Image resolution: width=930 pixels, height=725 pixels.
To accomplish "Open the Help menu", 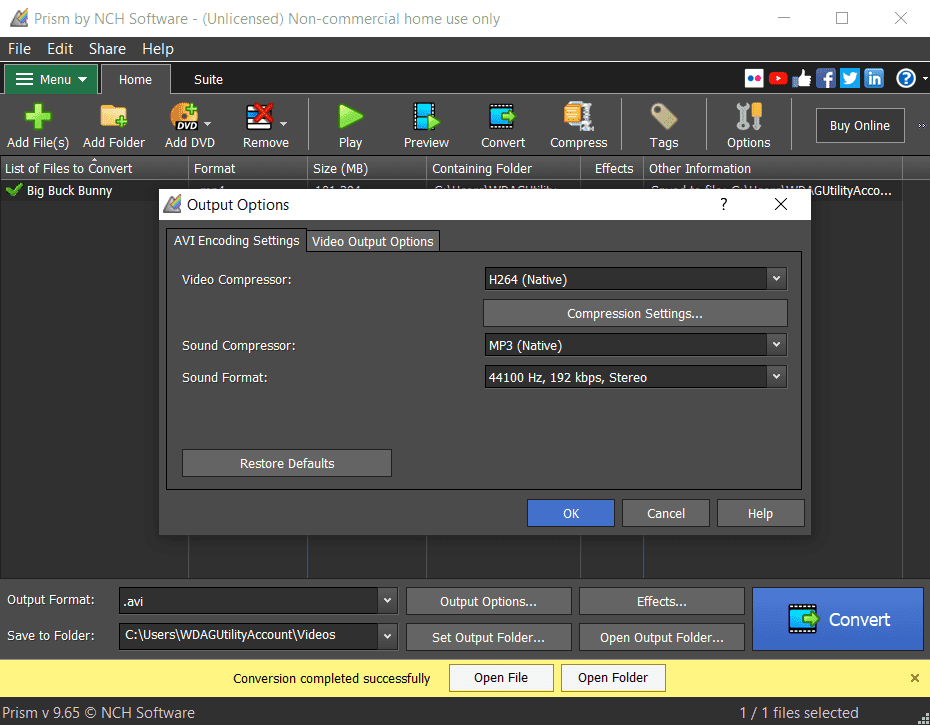I will [x=158, y=49].
